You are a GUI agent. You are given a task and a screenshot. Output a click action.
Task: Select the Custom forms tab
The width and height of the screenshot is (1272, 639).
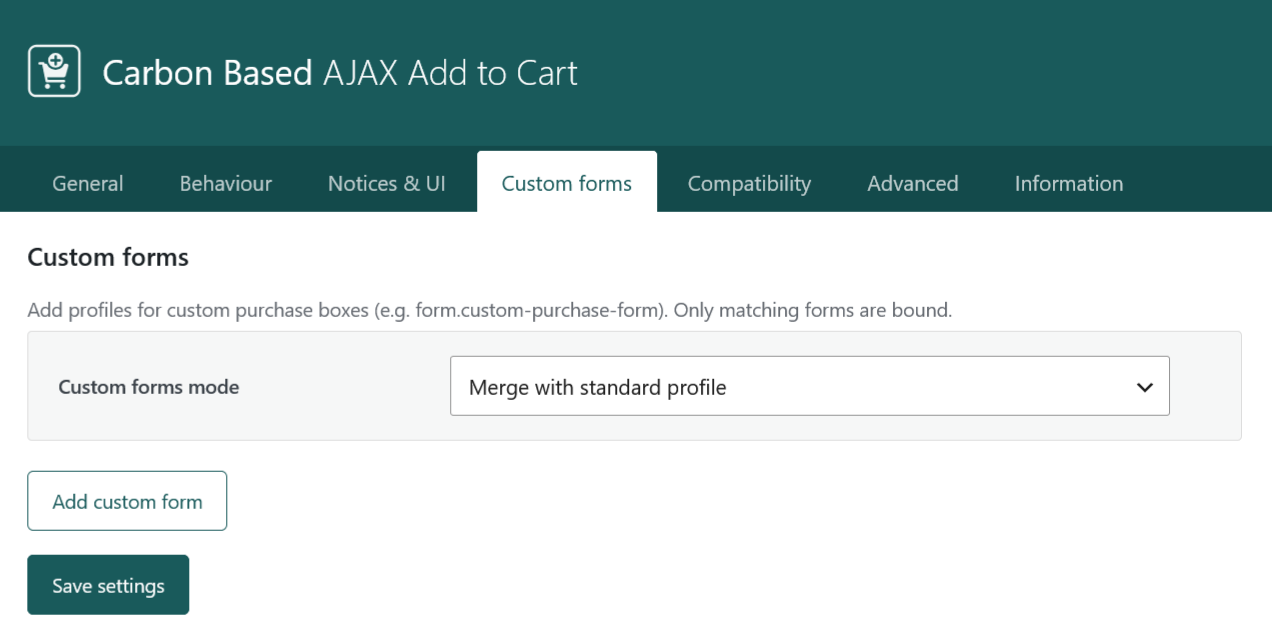click(567, 182)
